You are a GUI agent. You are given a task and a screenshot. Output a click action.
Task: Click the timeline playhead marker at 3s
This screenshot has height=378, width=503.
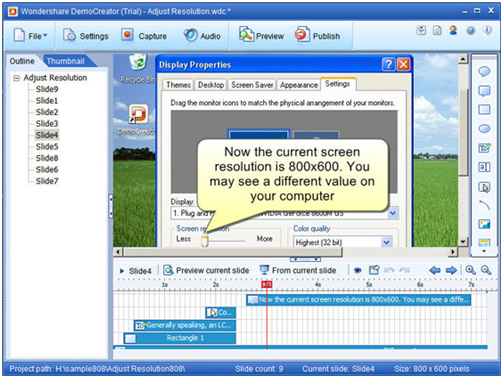[267, 284]
